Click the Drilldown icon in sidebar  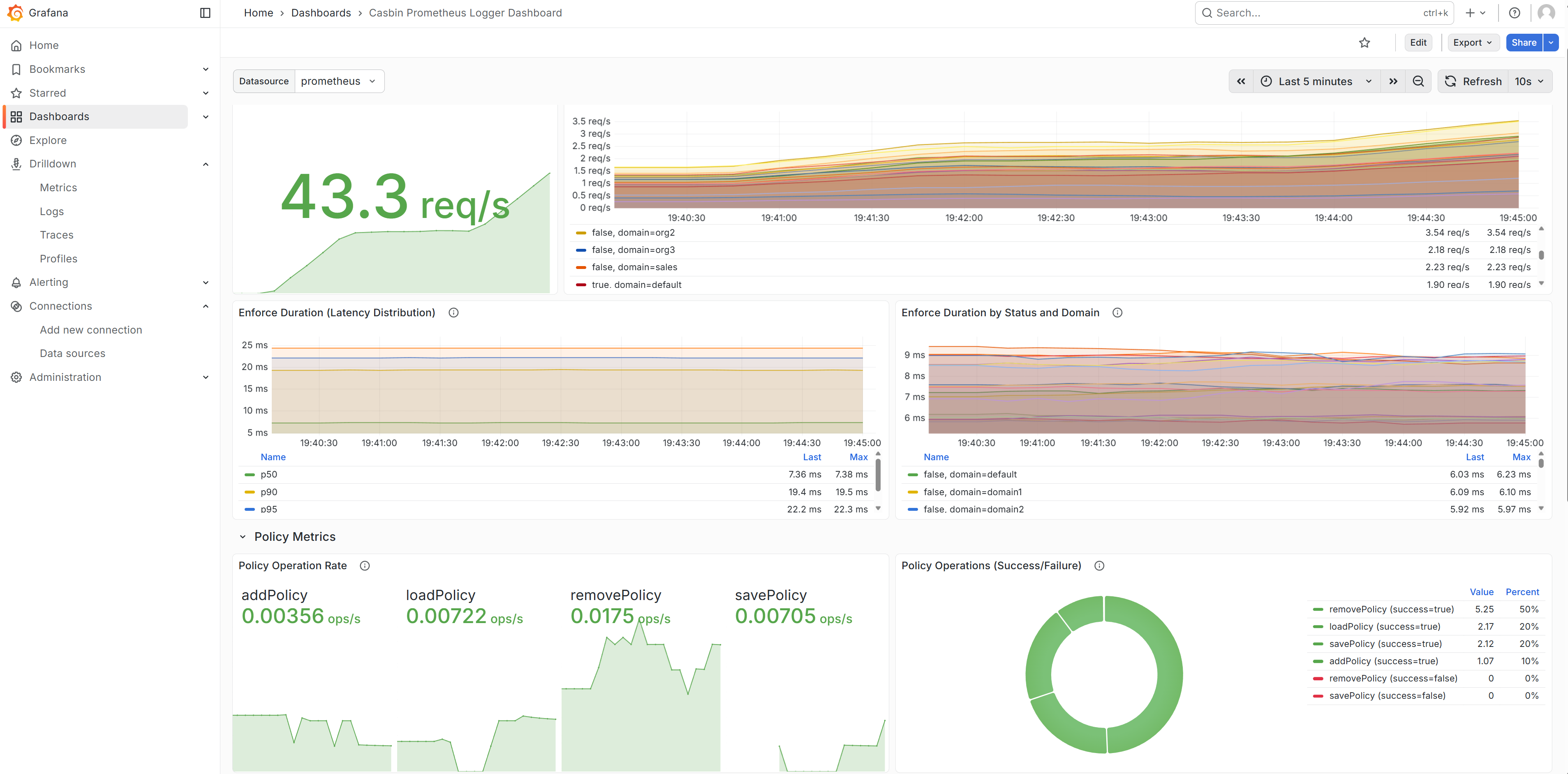pos(16,164)
